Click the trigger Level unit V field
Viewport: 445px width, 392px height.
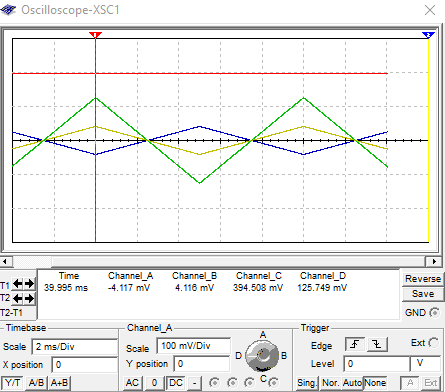pyautogui.click(x=426, y=364)
